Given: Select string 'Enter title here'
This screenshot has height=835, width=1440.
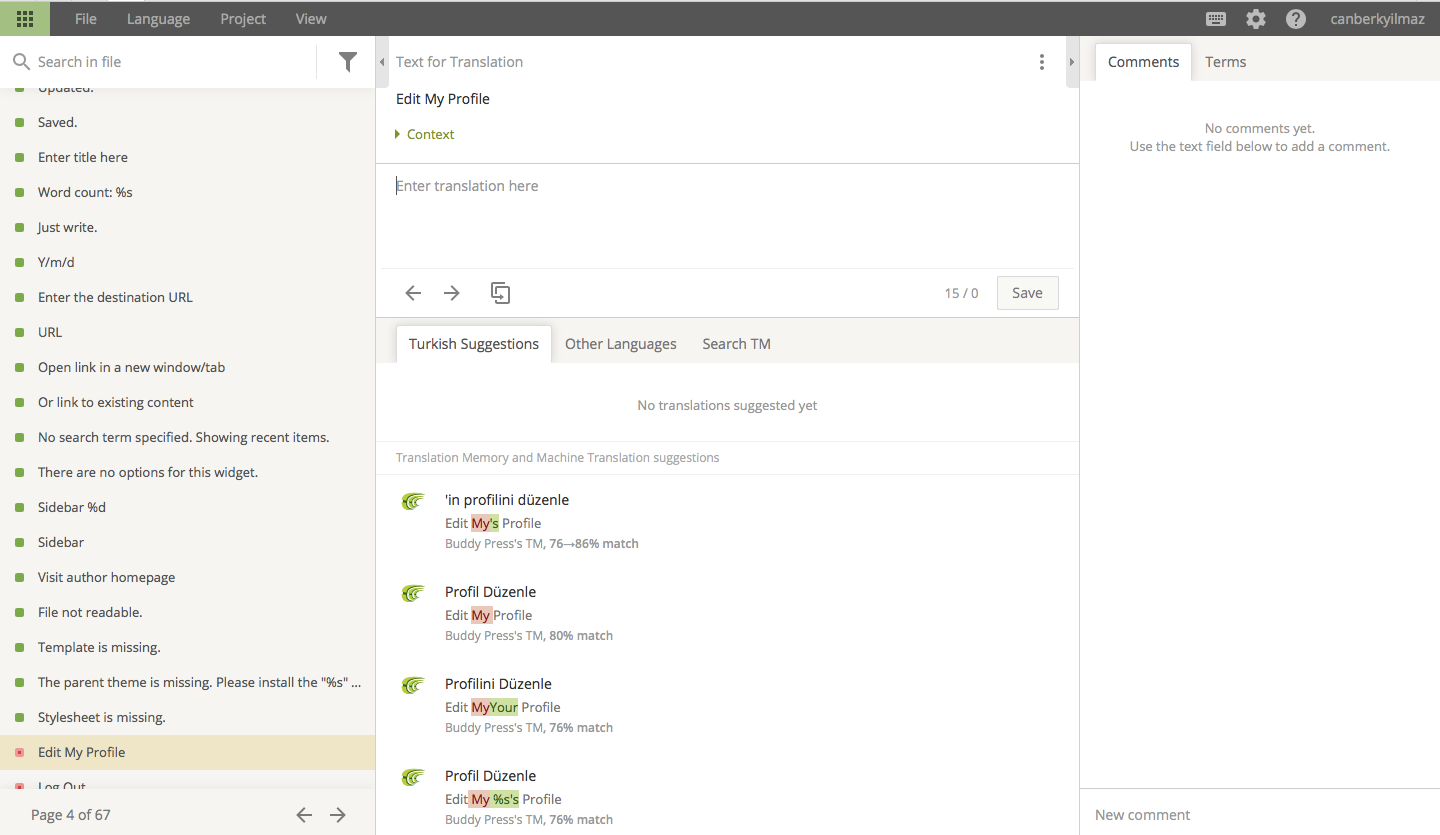Looking at the screenshot, I should [x=187, y=157].
